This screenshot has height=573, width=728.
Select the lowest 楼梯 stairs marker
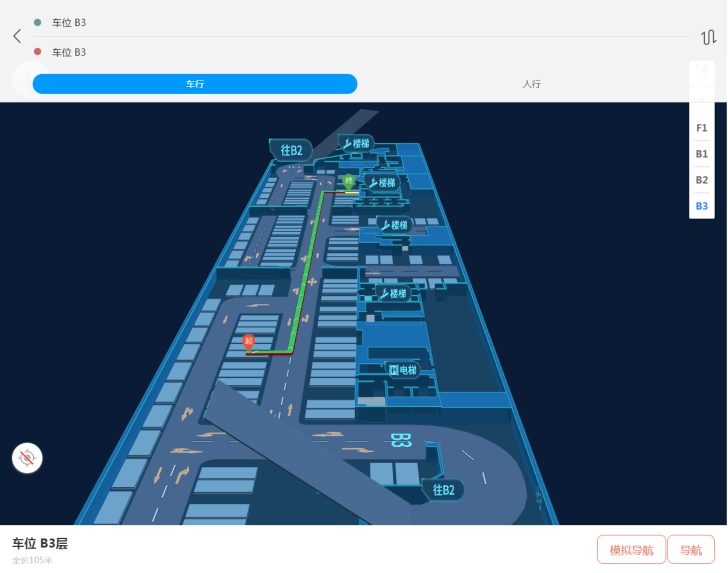[391, 293]
